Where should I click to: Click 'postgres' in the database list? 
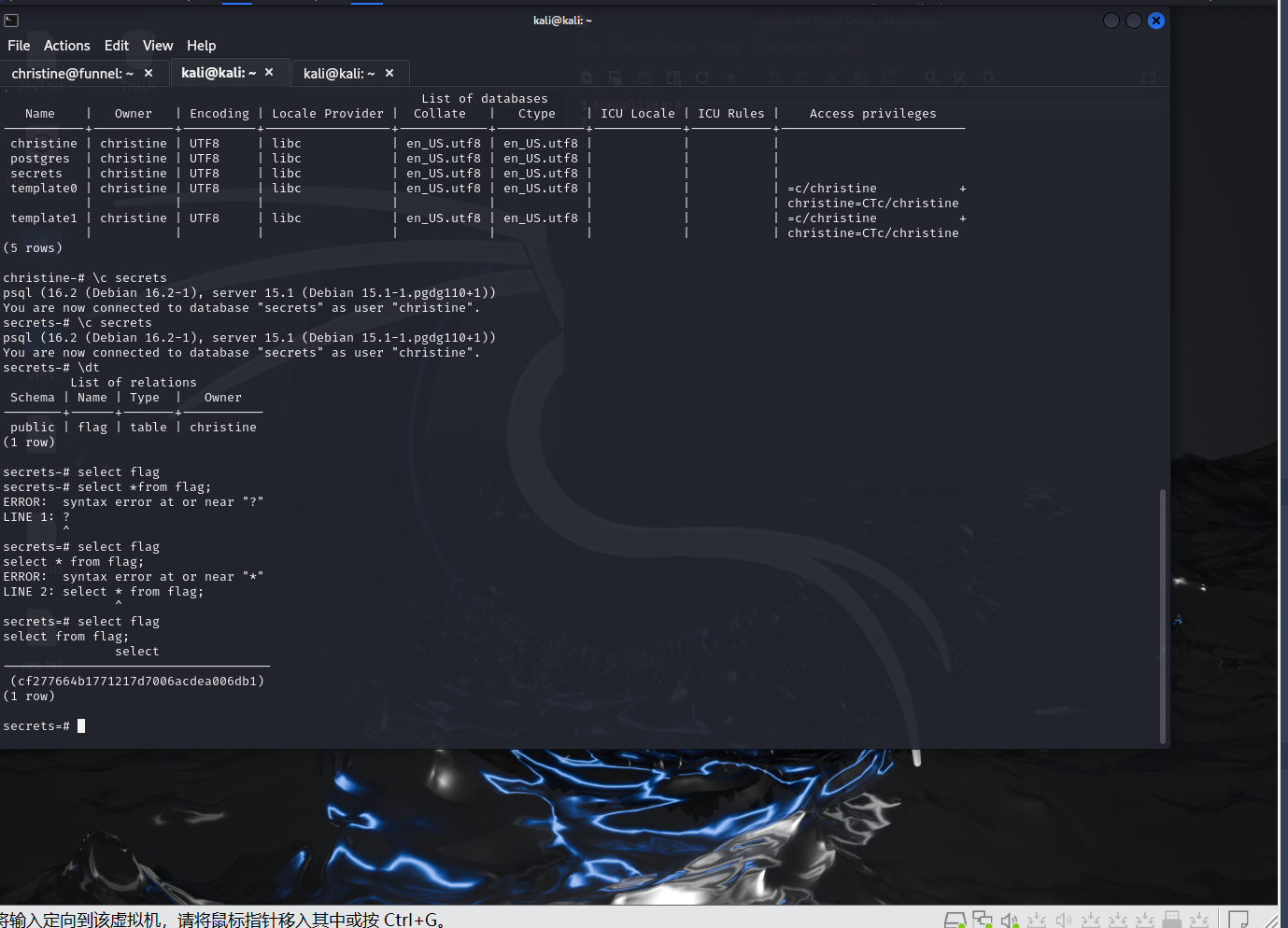click(40, 159)
